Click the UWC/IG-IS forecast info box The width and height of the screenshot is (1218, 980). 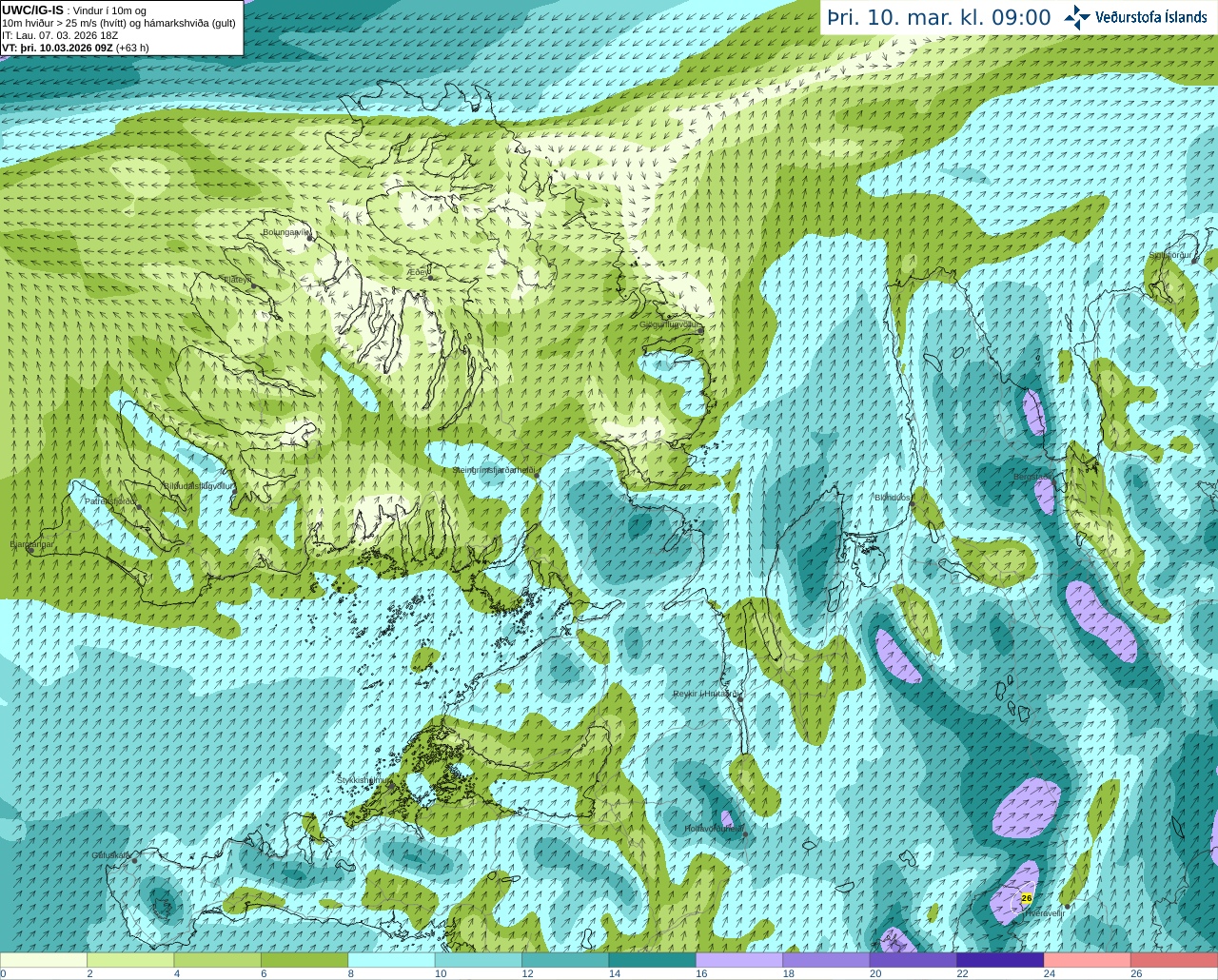[121, 29]
